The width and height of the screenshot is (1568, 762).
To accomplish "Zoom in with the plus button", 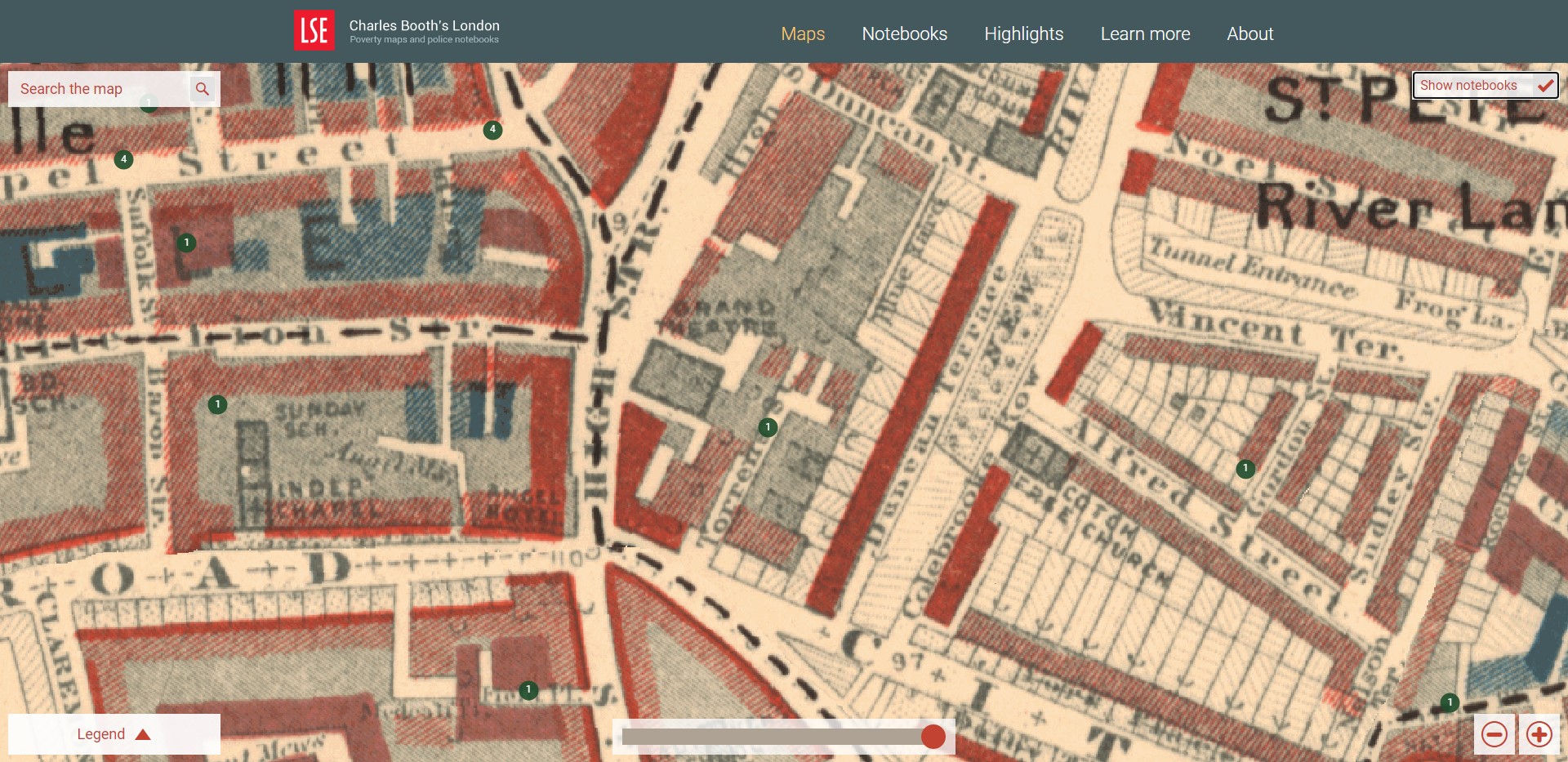I will point(1539,734).
